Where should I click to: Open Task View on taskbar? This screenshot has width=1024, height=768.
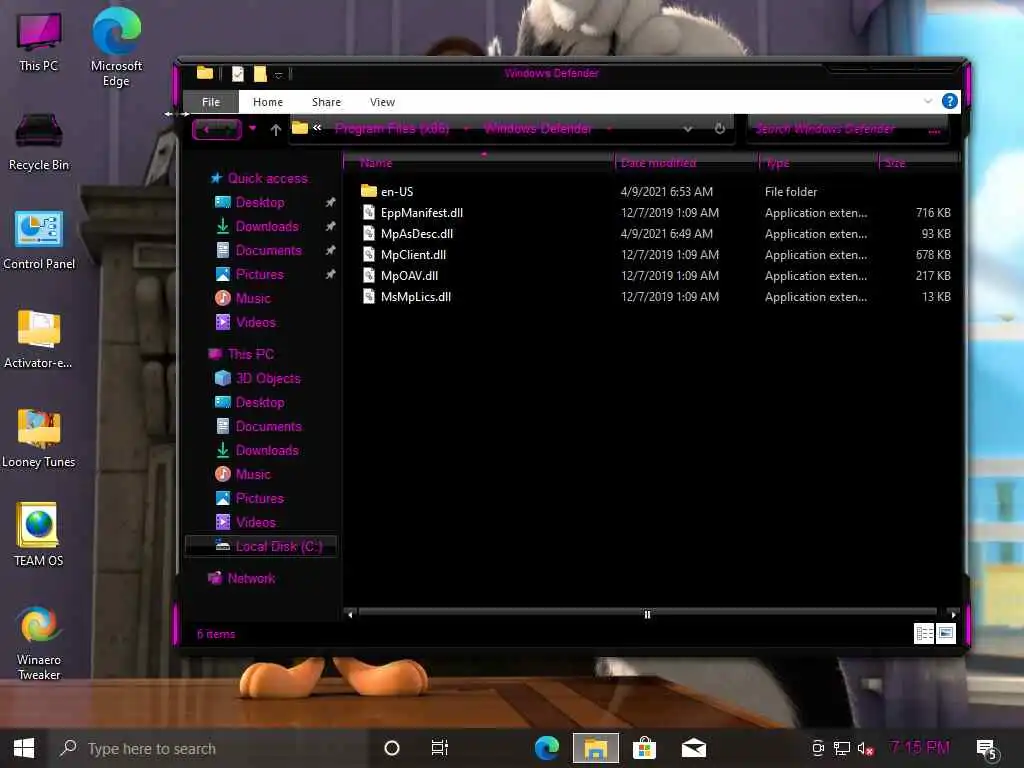point(440,748)
